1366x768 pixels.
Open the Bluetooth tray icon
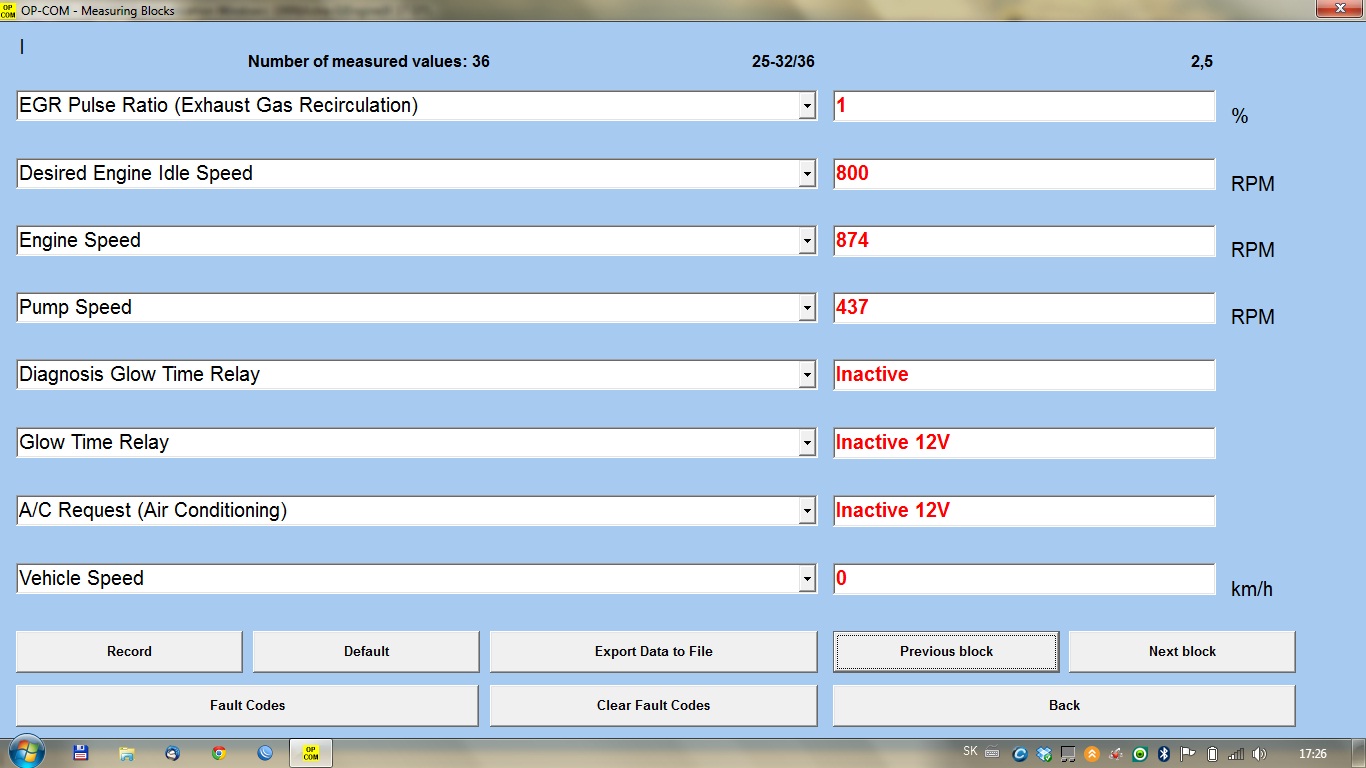(x=1164, y=754)
